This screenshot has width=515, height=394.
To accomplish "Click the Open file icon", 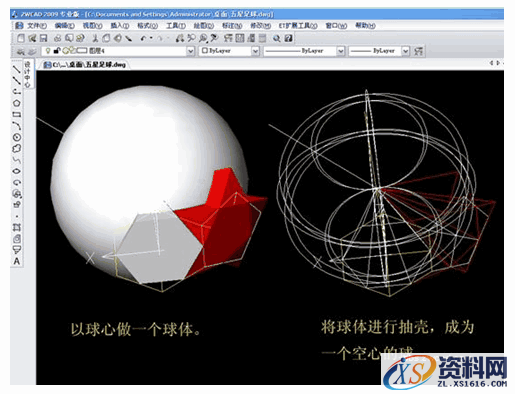I will click(x=32, y=38).
